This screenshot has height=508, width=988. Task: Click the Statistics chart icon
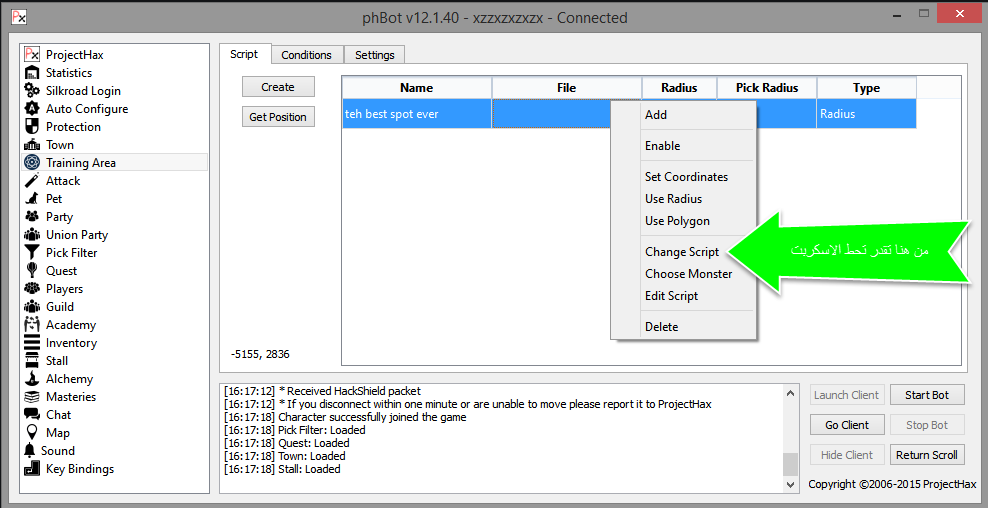pyautogui.click(x=32, y=73)
